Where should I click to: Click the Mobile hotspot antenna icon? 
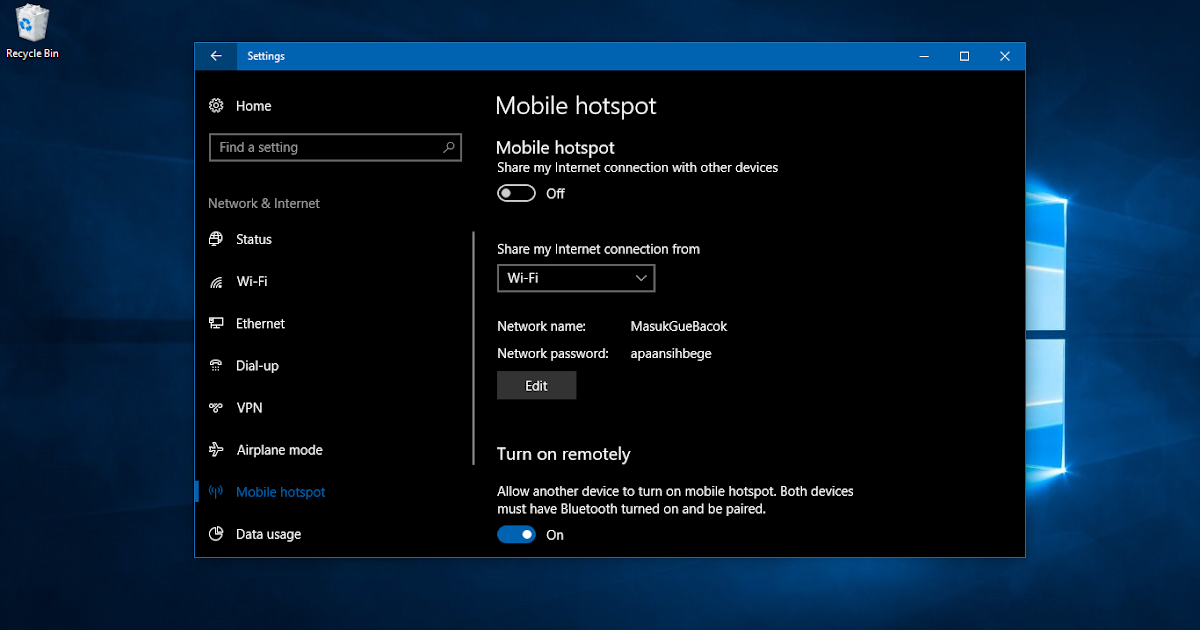pyautogui.click(x=216, y=492)
